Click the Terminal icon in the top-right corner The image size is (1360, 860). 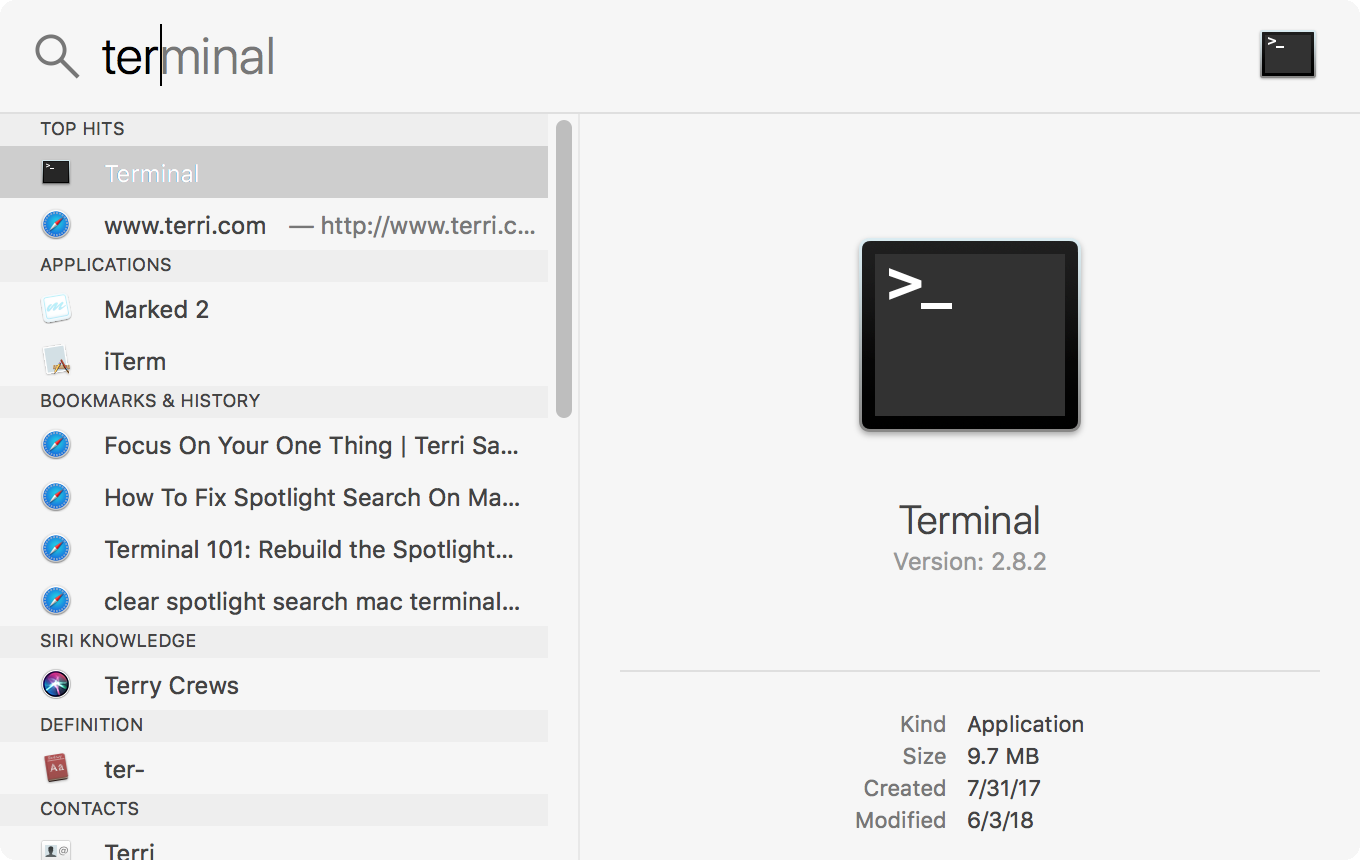click(x=1287, y=54)
